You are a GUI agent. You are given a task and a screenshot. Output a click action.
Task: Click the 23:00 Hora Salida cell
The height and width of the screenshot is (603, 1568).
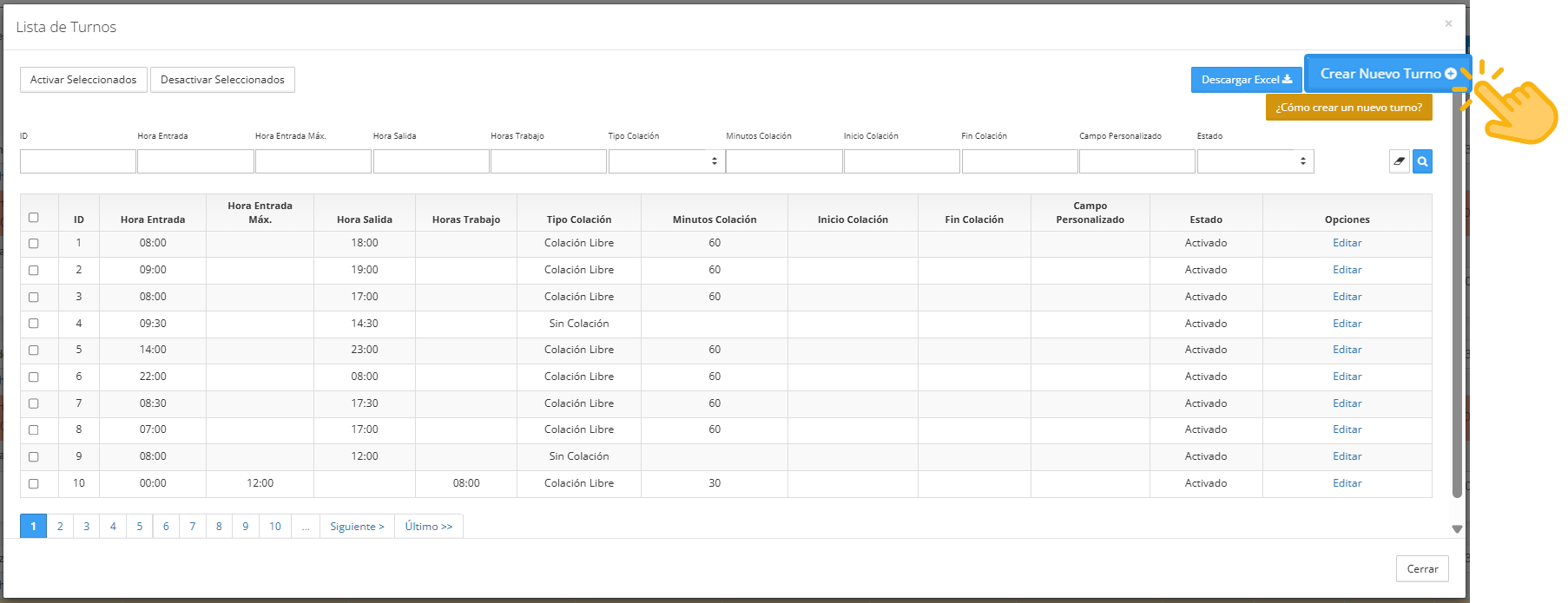[365, 350]
